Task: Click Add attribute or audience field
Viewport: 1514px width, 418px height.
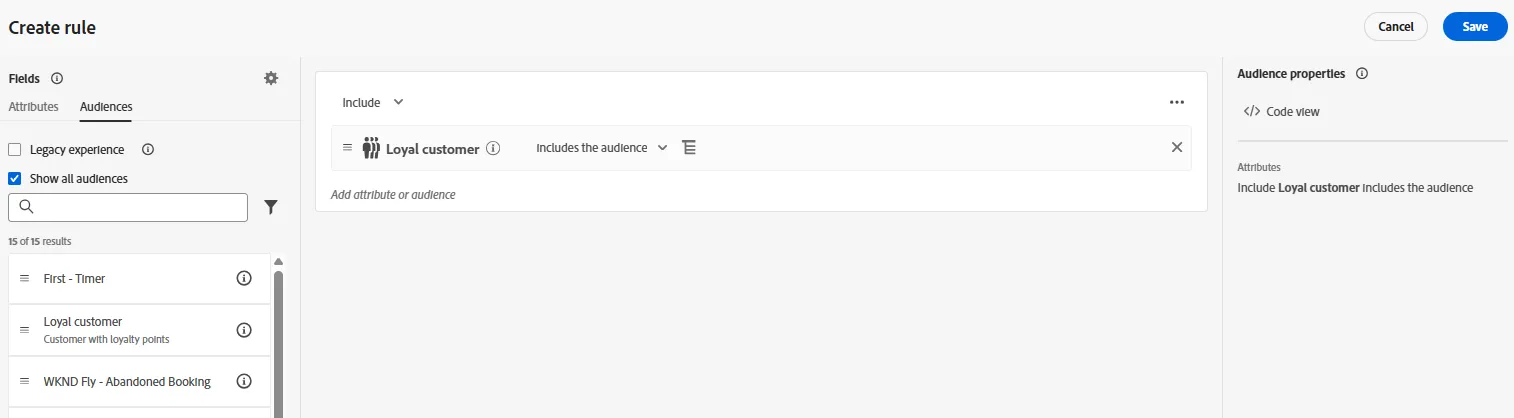Action: tap(393, 194)
